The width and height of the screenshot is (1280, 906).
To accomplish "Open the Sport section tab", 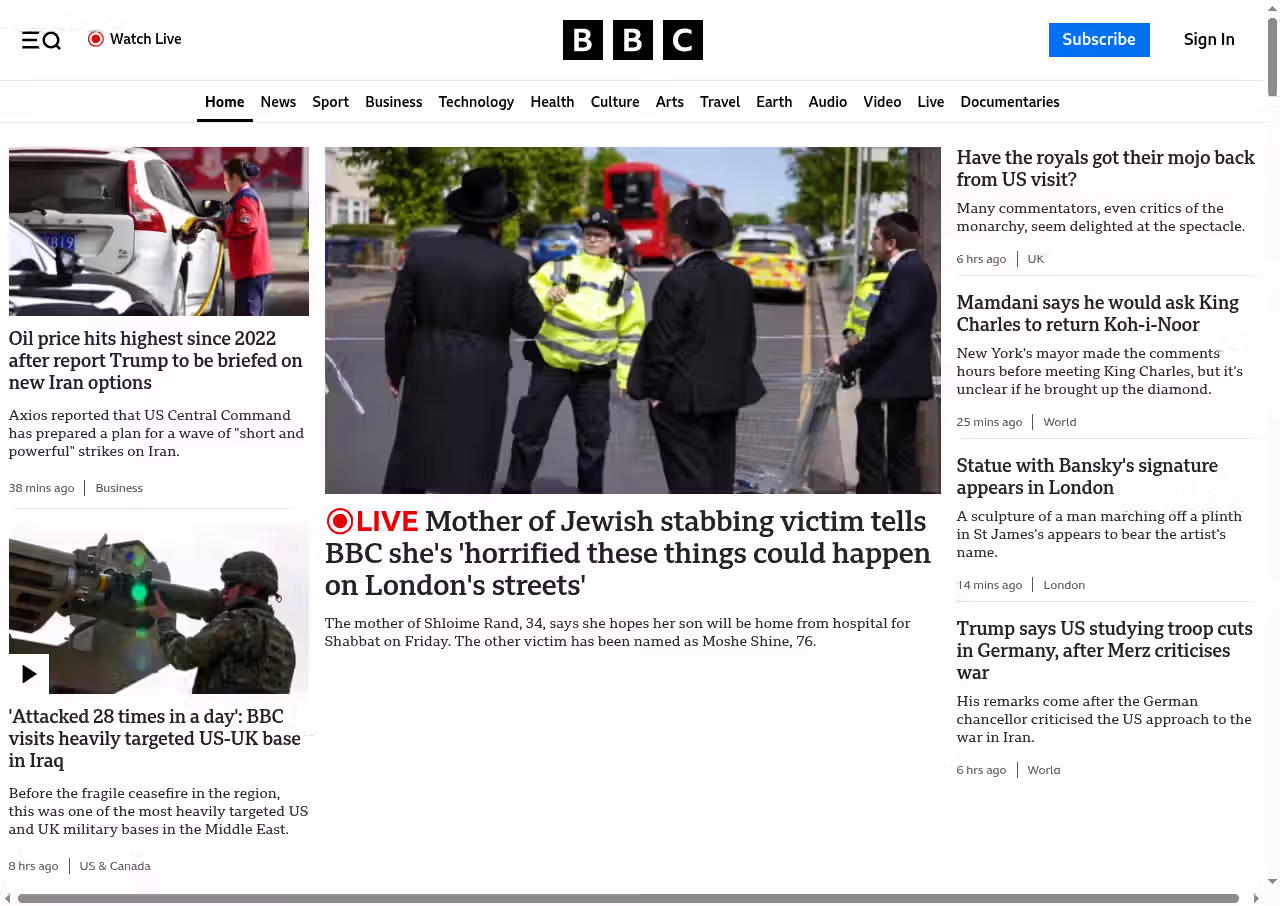I will pos(330,102).
